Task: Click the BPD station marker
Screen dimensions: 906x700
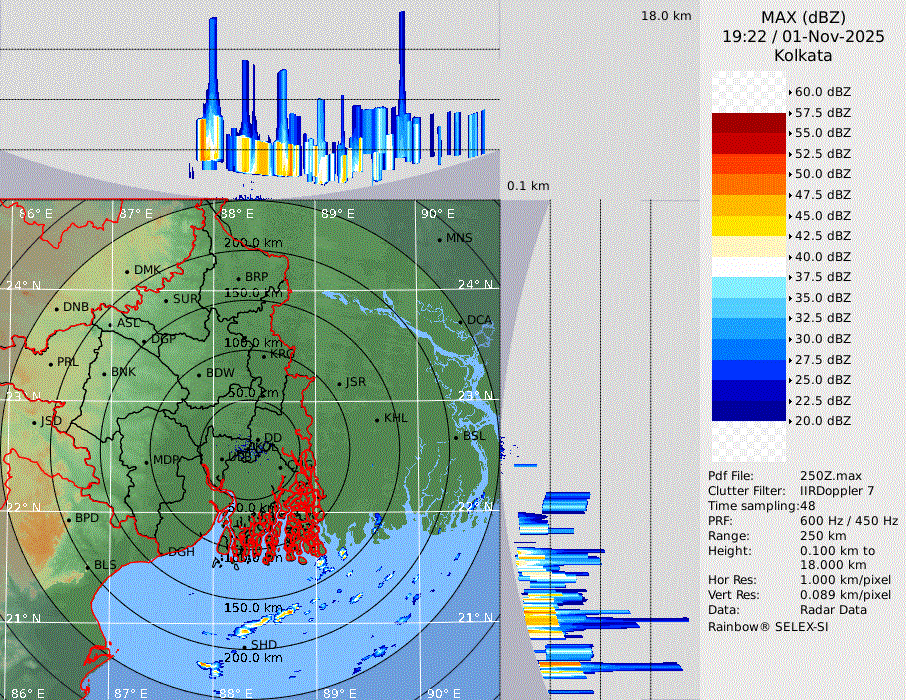Action: [68, 519]
